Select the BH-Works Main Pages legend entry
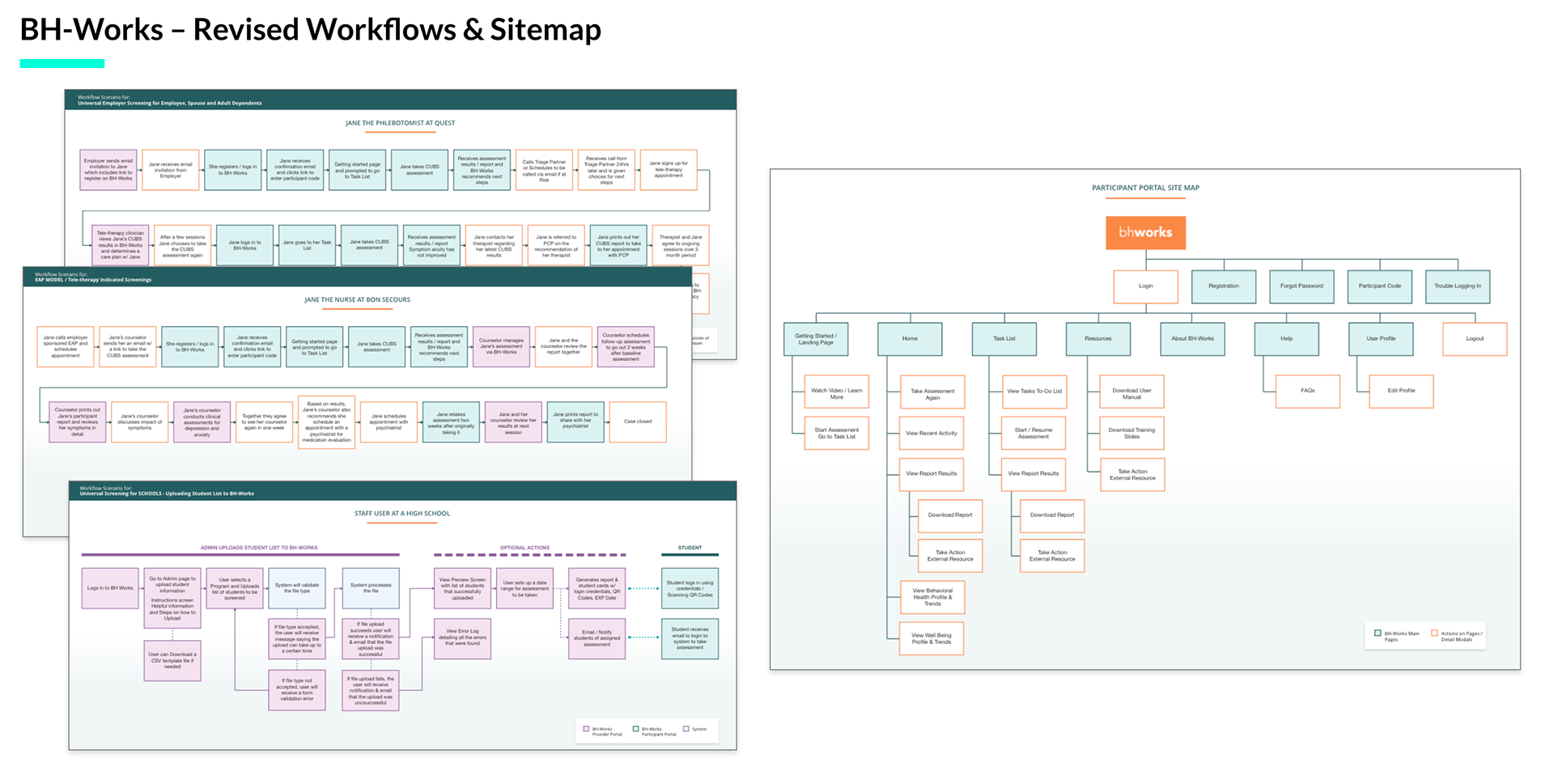The image size is (1554, 784). 1396,636
